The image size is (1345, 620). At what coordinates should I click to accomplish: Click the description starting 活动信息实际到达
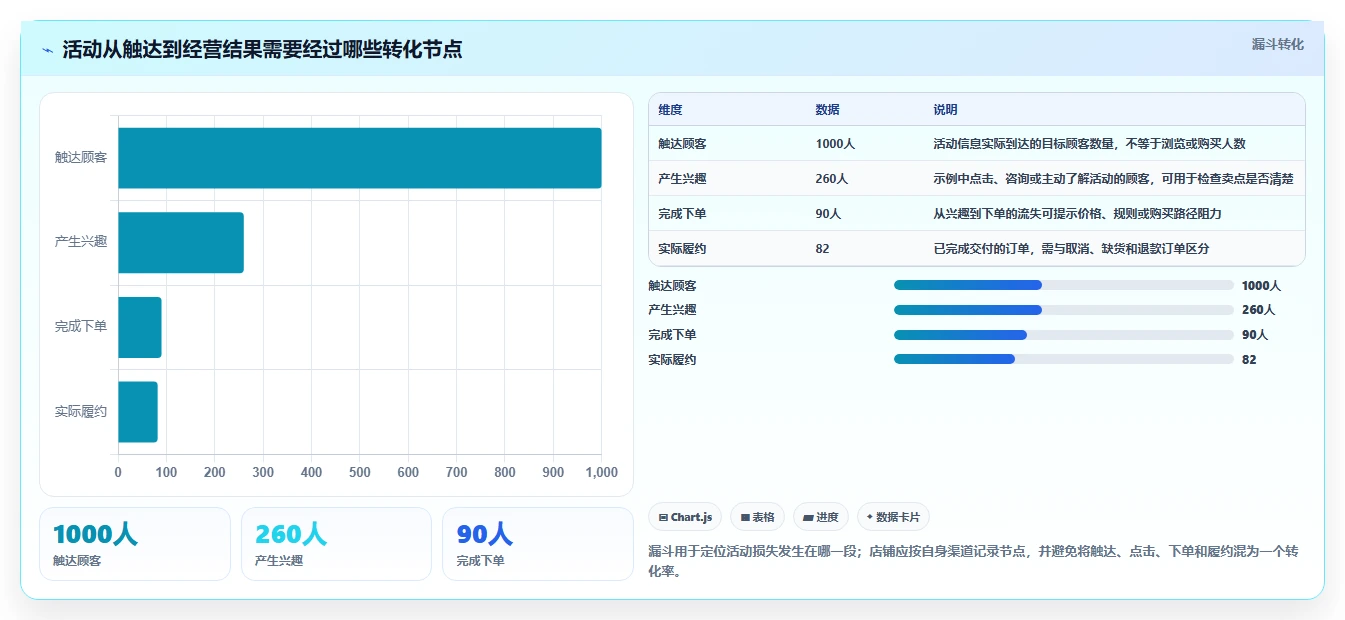coord(1089,144)
